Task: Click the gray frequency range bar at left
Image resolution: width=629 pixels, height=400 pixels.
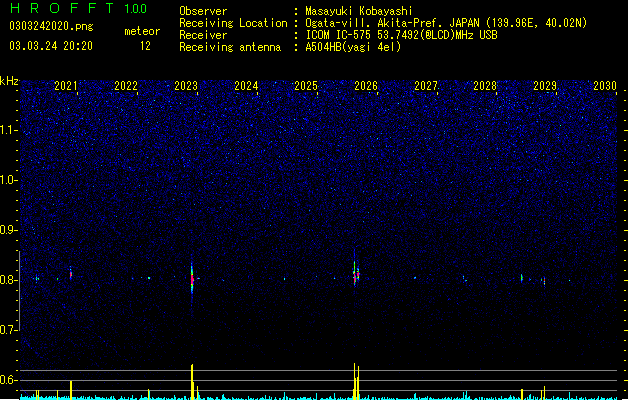Action: point(19,290)
